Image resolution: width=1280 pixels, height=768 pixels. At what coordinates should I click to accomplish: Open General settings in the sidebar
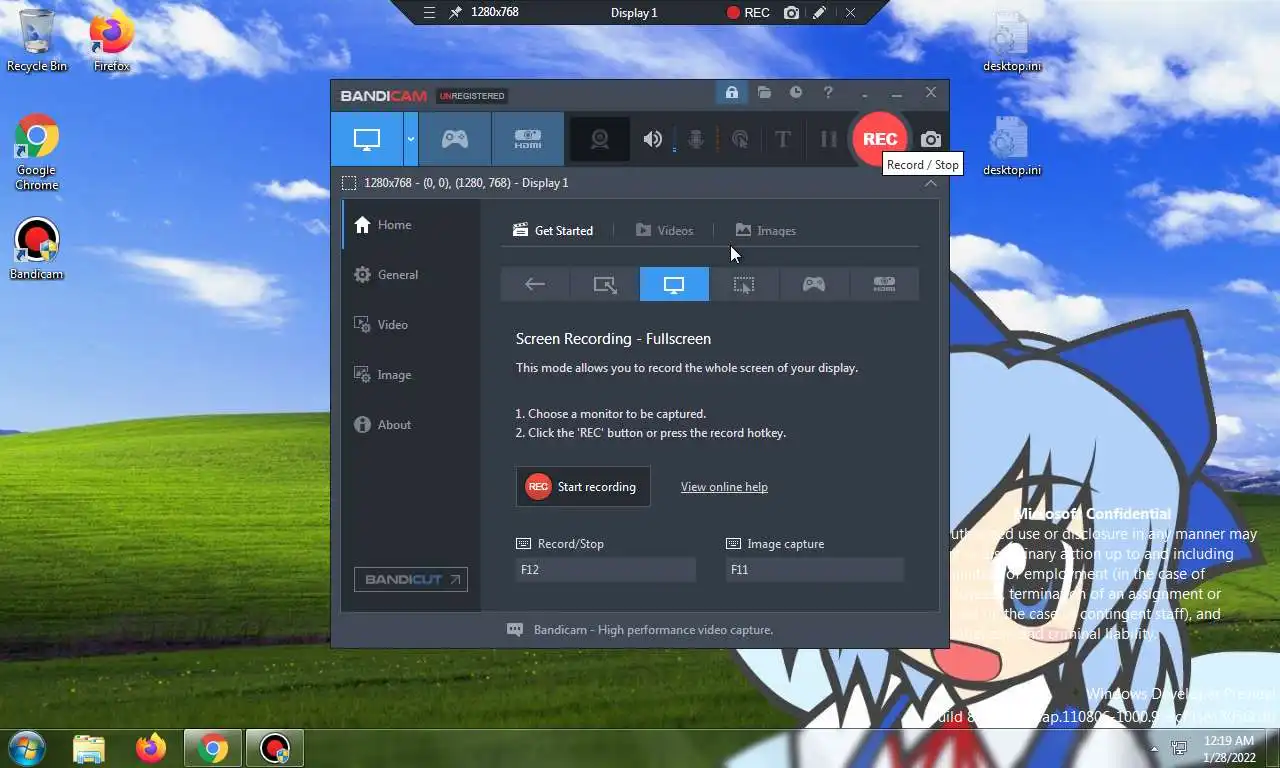pyautogui.click(x=411, y=275)
